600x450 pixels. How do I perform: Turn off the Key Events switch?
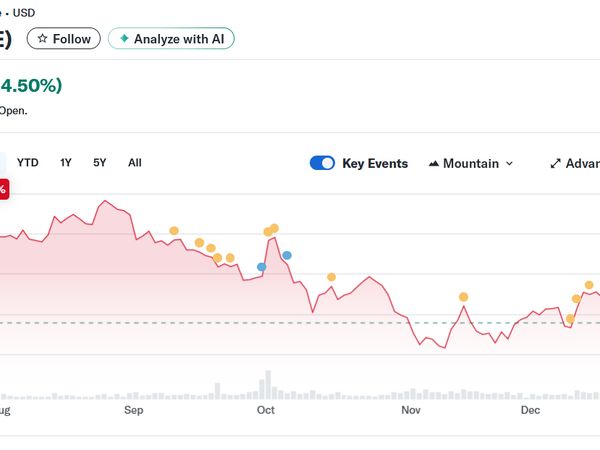pyautogui.click(x=322, y=164)
